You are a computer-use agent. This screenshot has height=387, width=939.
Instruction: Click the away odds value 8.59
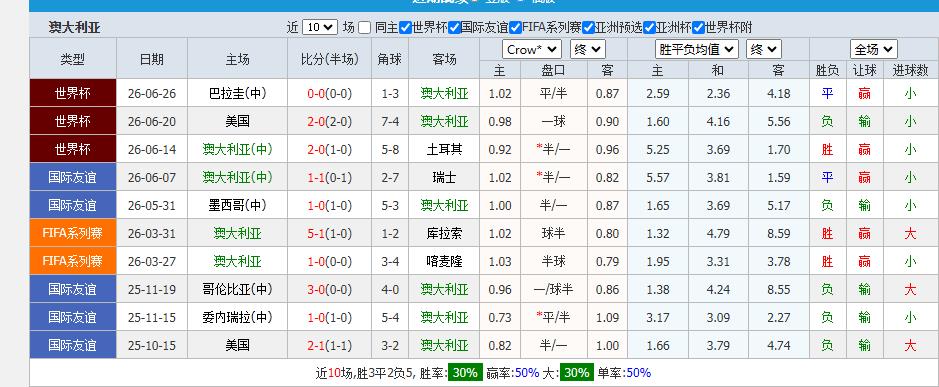pyautogui.click(x=779, y=233)
